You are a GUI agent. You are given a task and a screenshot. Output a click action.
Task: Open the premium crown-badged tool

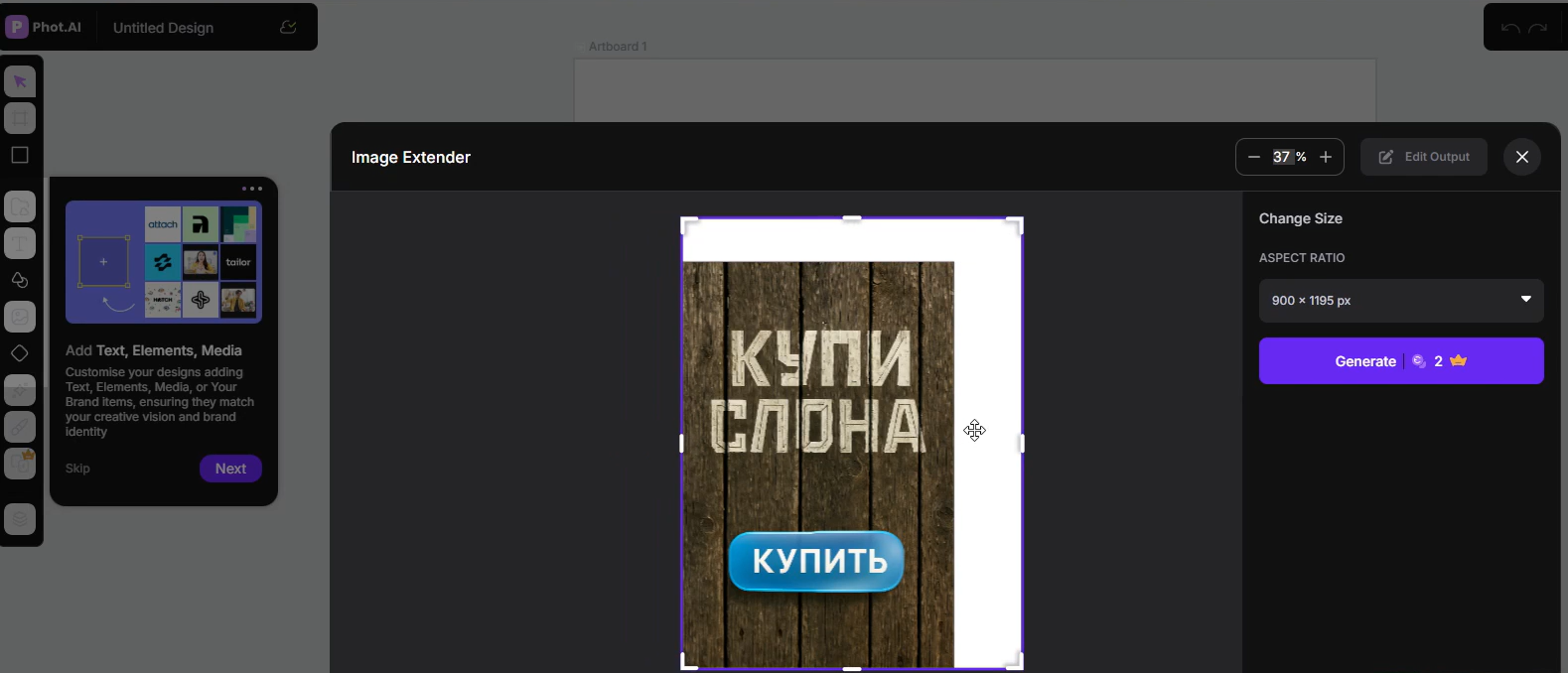click(x=20, y=464)
